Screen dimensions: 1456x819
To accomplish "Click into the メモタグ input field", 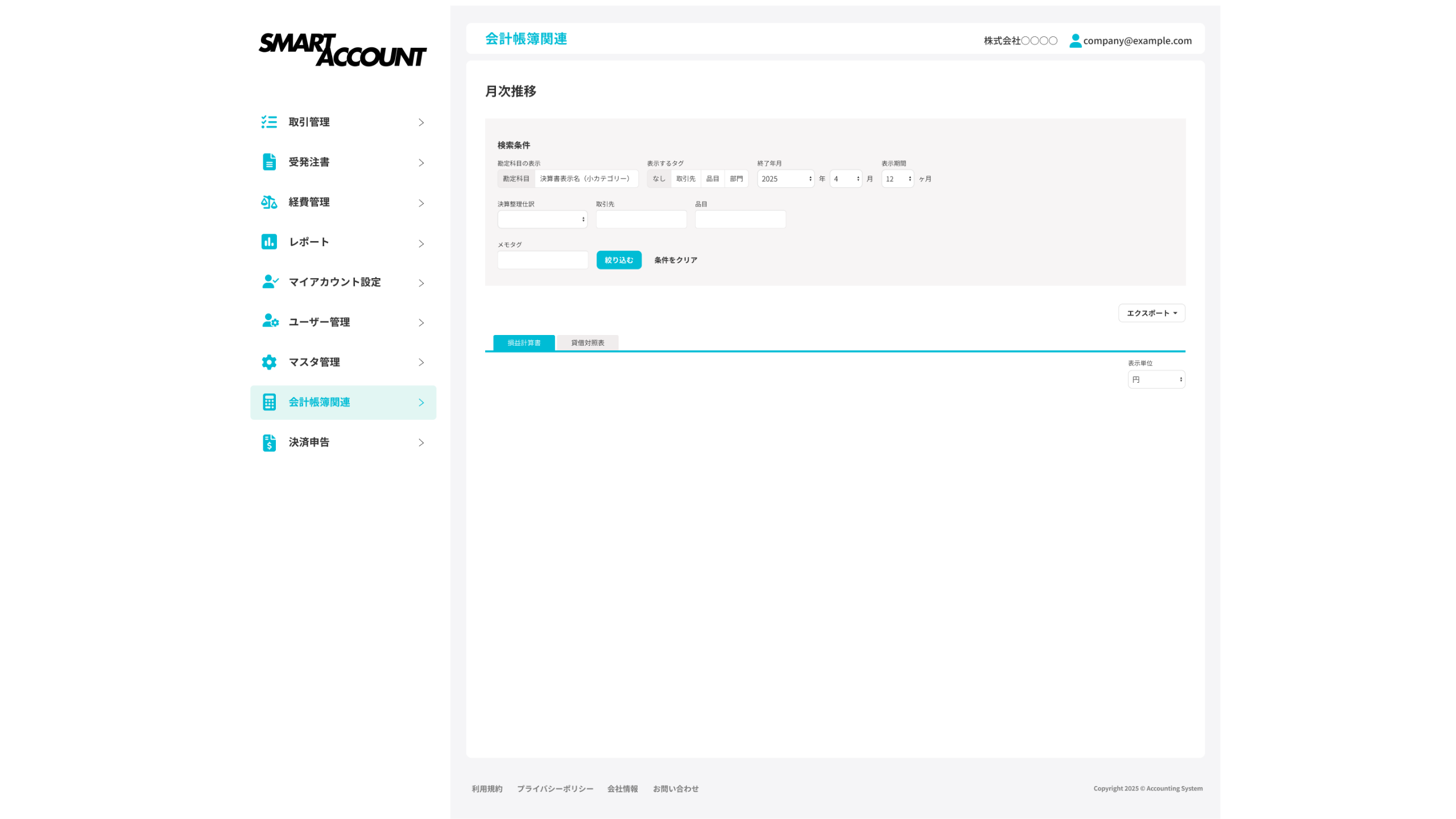I will (x=543, y=260).
